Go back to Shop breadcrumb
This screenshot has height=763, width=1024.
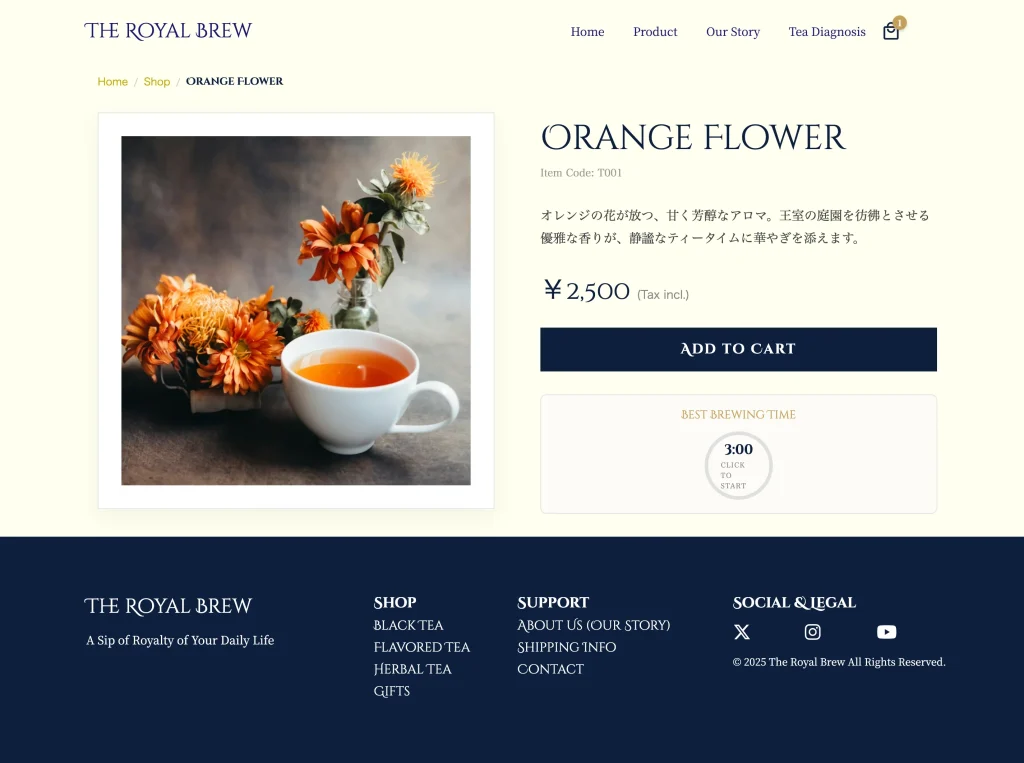(157, 82)
